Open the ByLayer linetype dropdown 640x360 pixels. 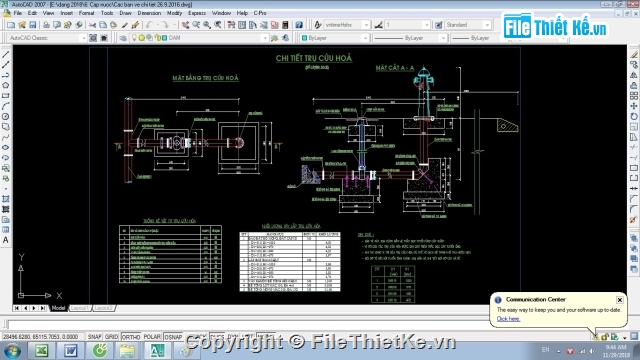click(442, 38)
